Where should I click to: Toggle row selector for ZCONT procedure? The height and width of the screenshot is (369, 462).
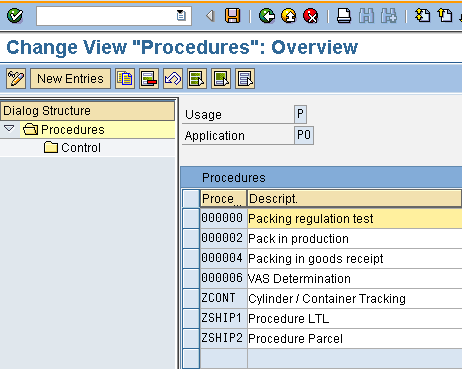(x=191, y=299)
